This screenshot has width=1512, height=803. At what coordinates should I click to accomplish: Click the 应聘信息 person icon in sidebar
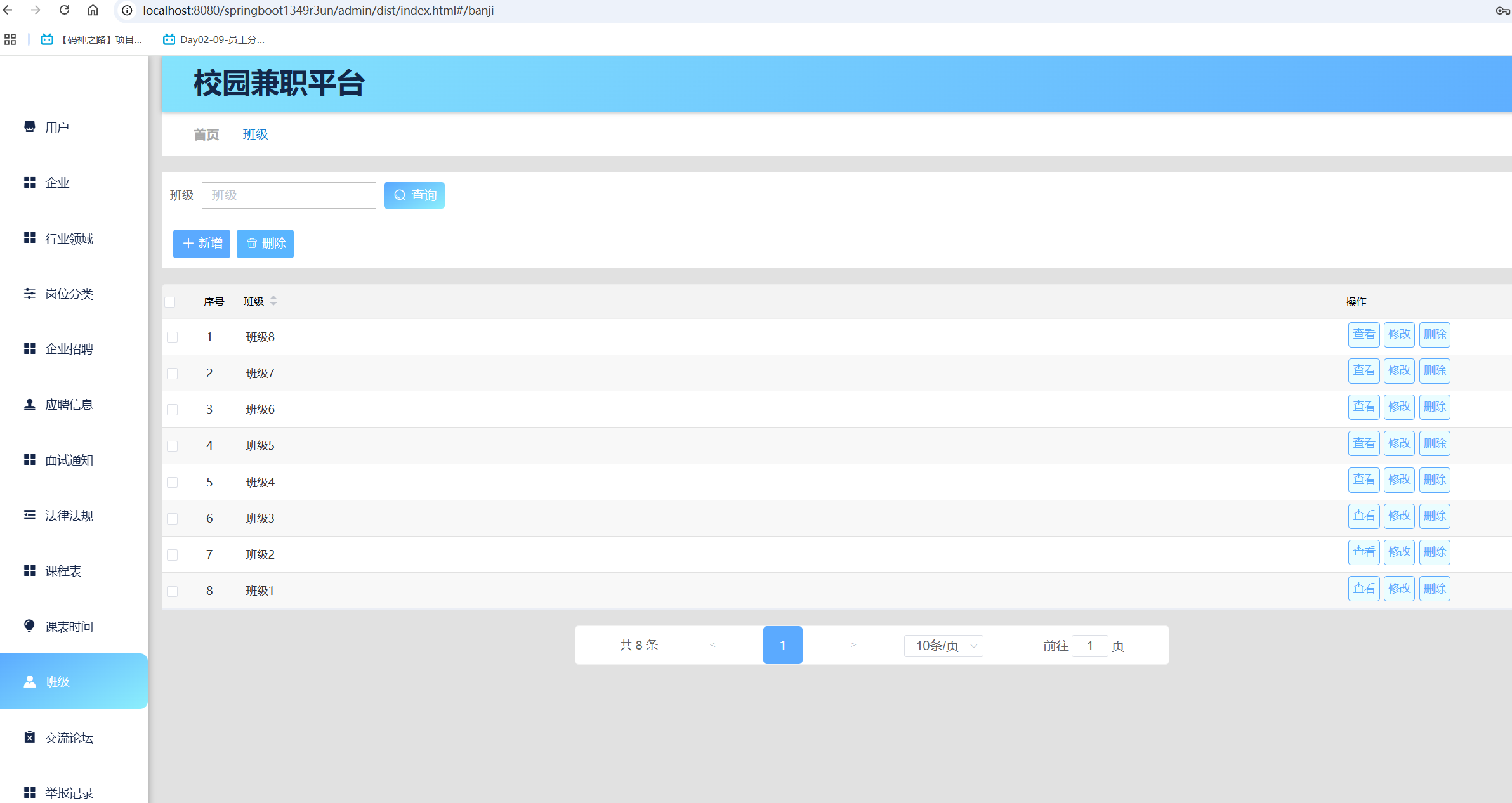coord(29,404)
